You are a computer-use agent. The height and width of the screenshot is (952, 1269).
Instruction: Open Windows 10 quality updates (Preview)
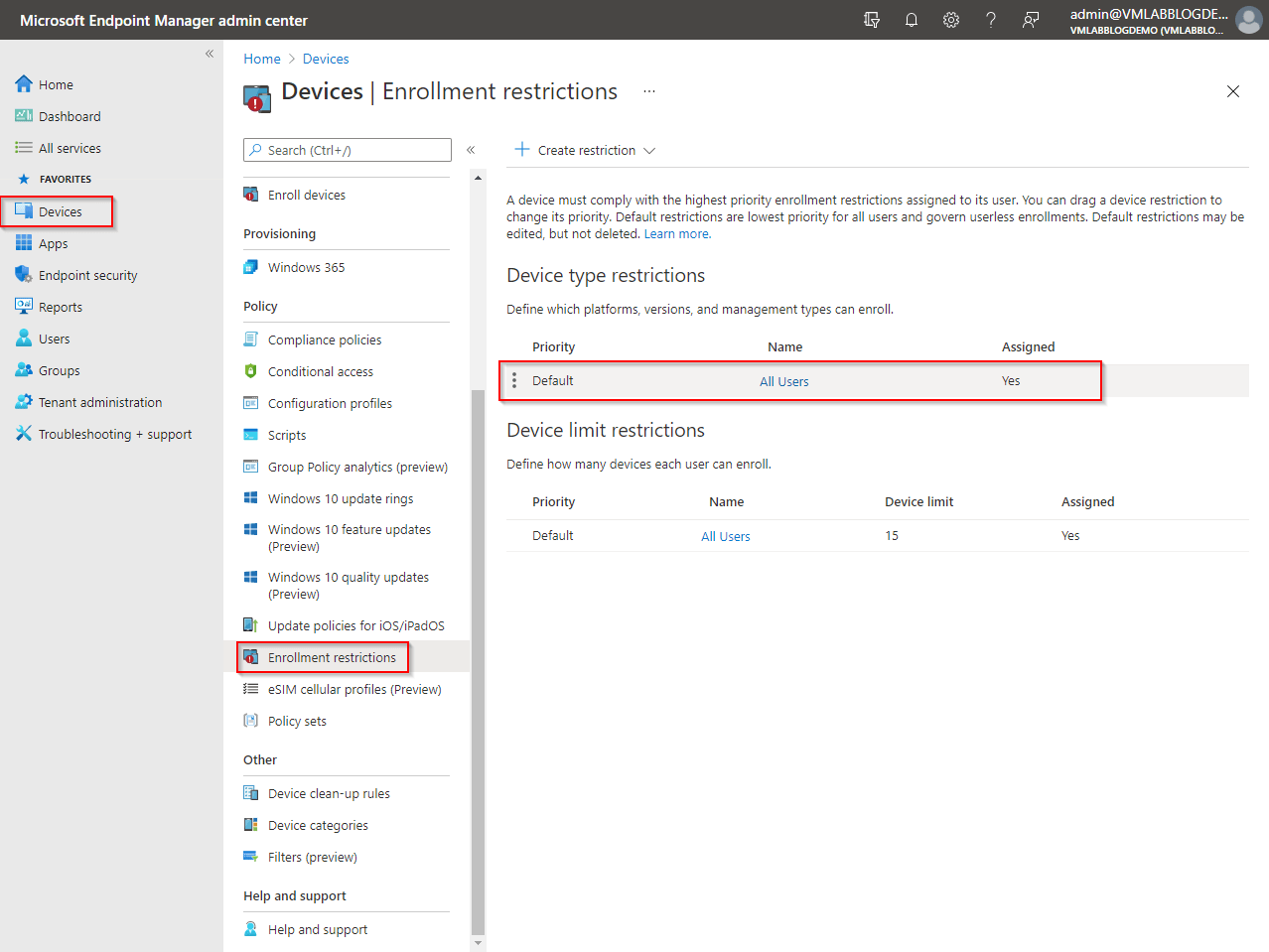point(349,586)
